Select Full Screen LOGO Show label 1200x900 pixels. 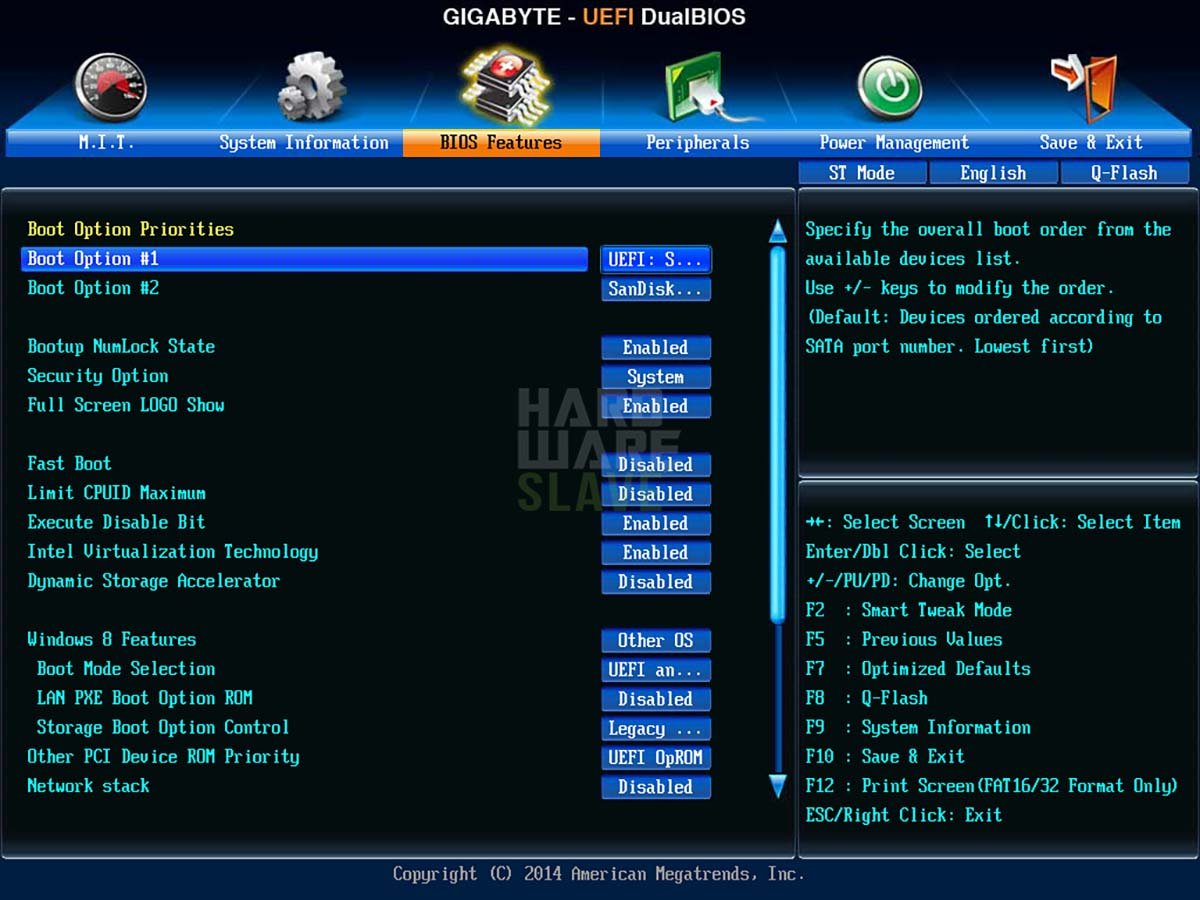tap(126, 405)
